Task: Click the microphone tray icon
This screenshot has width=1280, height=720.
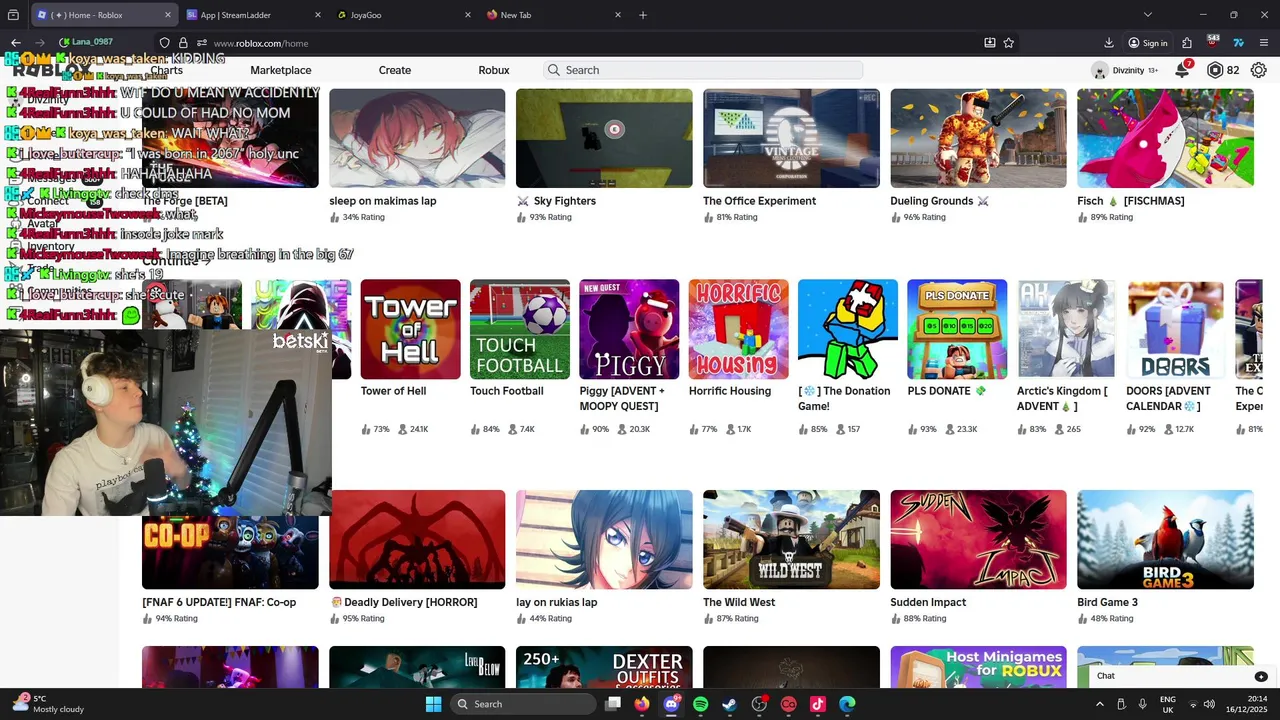Action: coord(1142,704)
